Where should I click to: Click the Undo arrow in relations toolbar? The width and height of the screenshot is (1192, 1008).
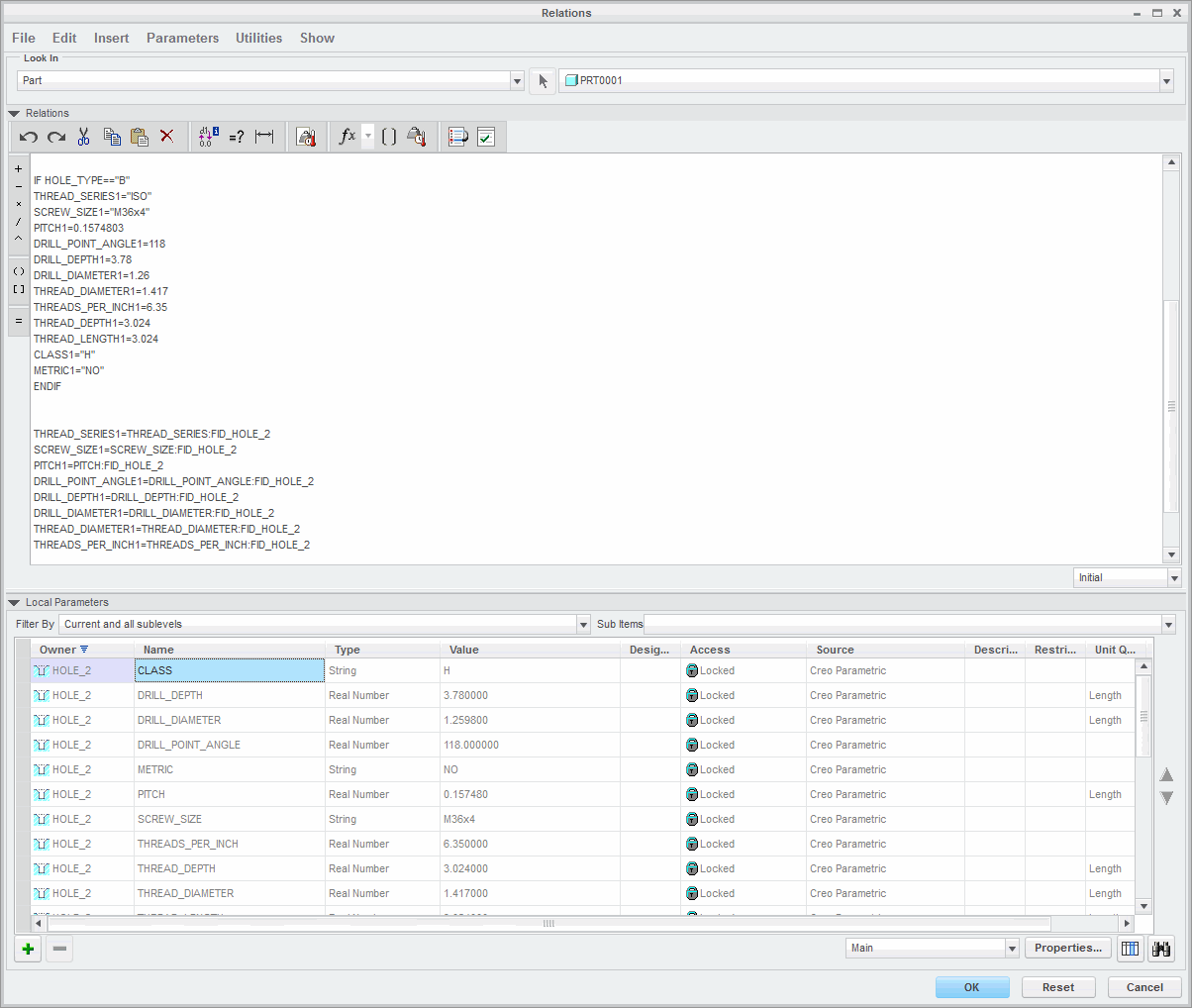pos(28,137)
